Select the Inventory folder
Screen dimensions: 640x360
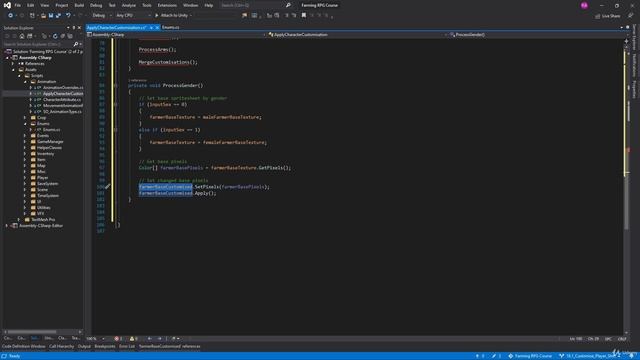tap(45, 153)
